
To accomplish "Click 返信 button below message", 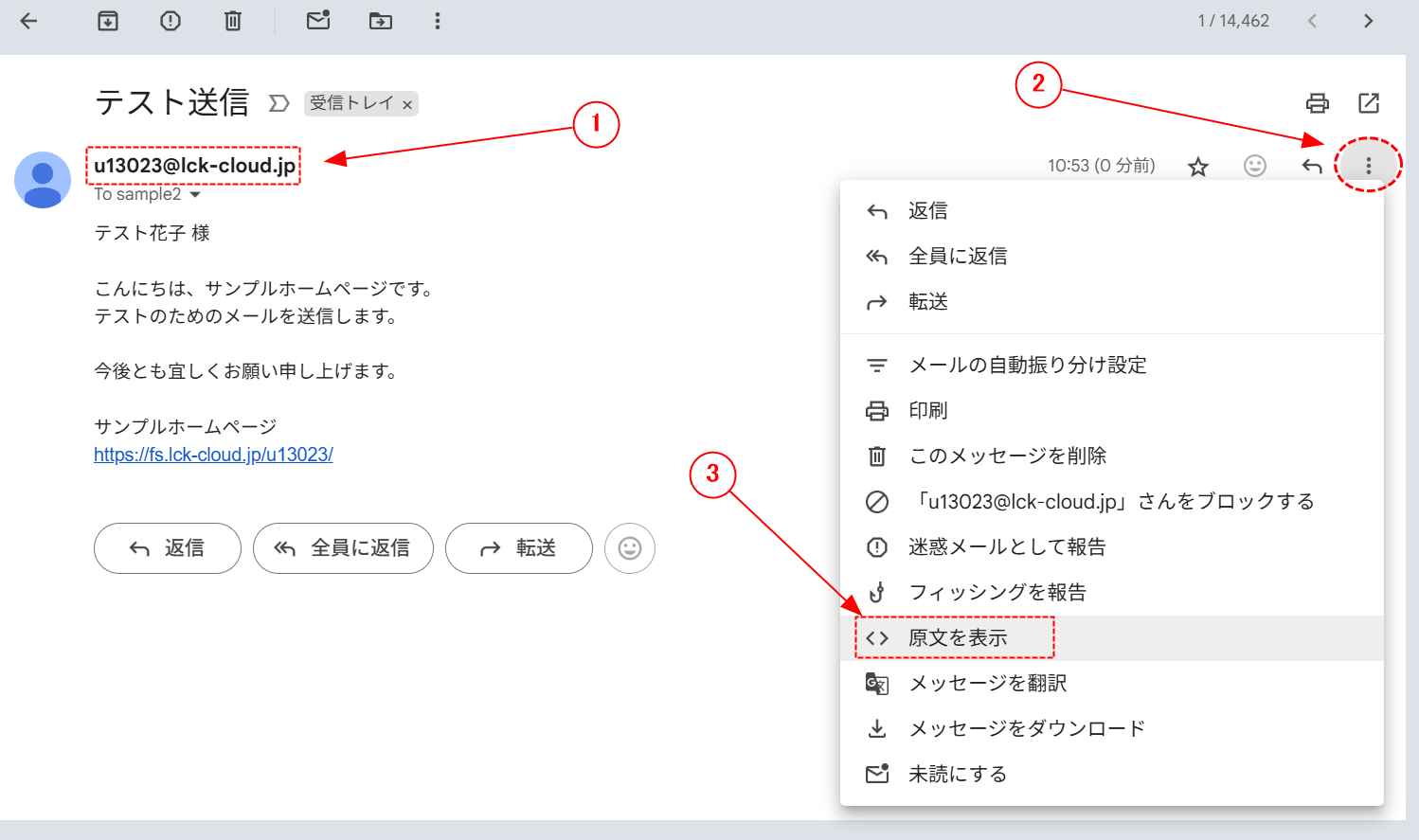I will coord(168,548).
